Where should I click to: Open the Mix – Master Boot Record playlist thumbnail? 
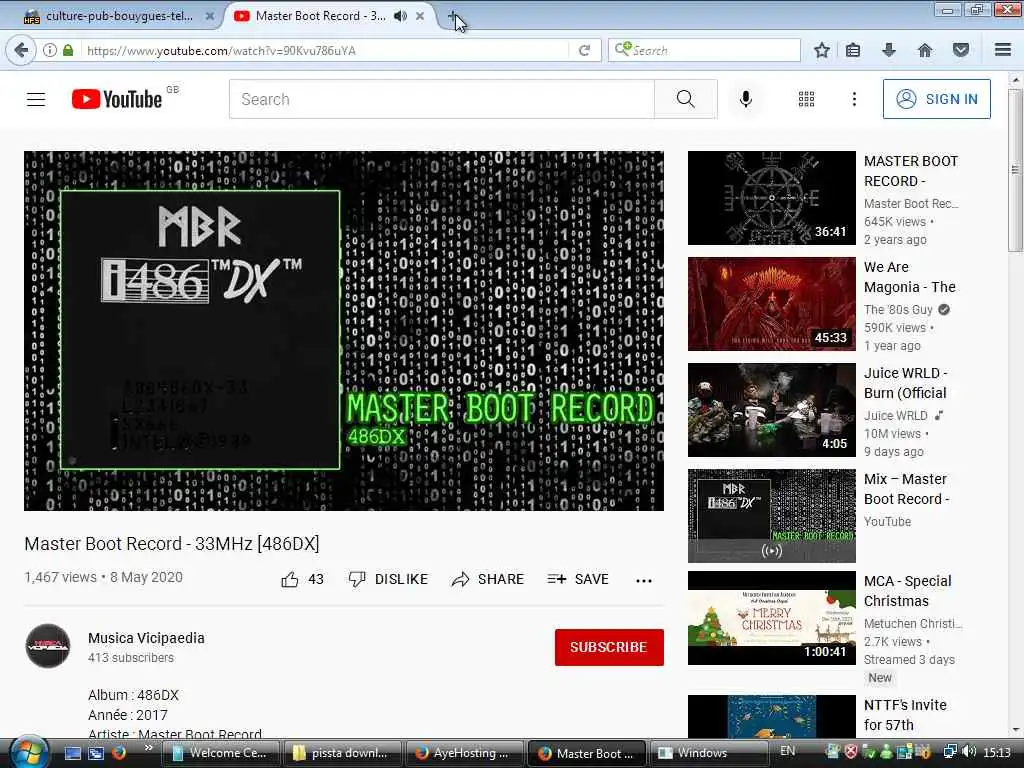pyautogui.click(x=771, y=515)
